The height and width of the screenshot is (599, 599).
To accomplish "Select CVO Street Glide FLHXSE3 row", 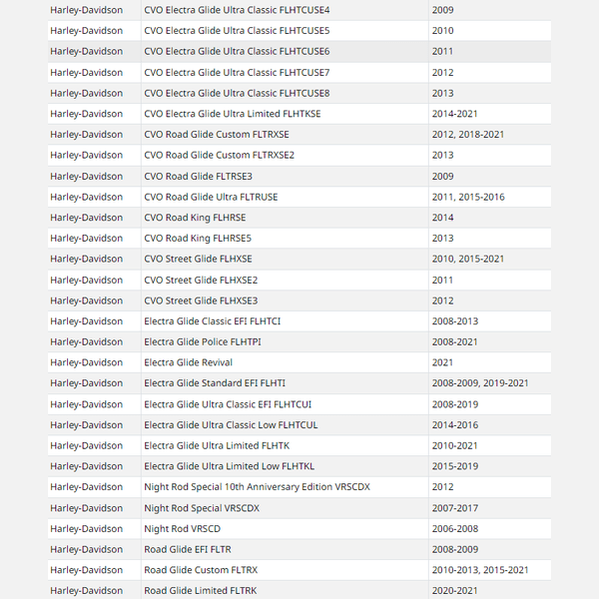I will click(299, 301).
